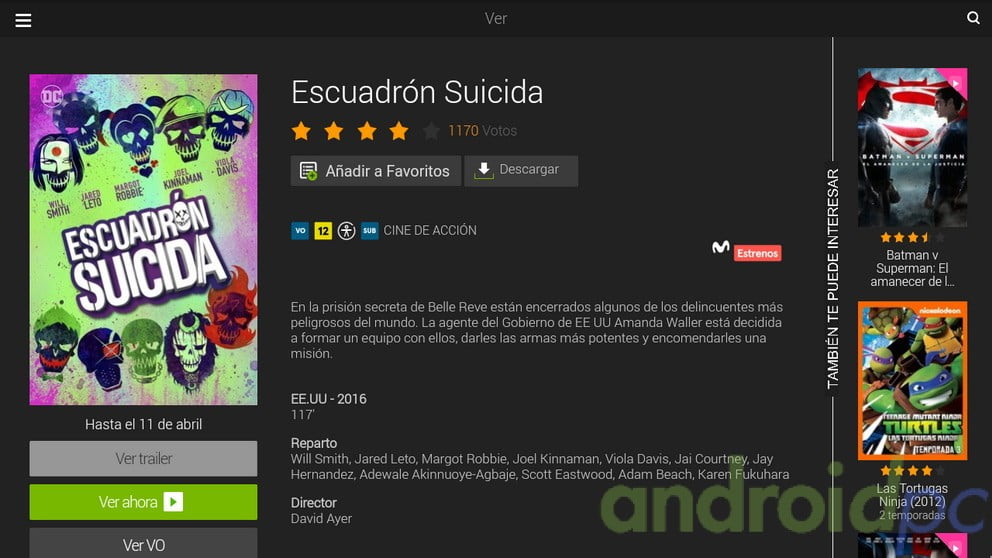This screenshot has width=992, height=558.
Task: Choose Ver VO option
Action: coord(144,543)
